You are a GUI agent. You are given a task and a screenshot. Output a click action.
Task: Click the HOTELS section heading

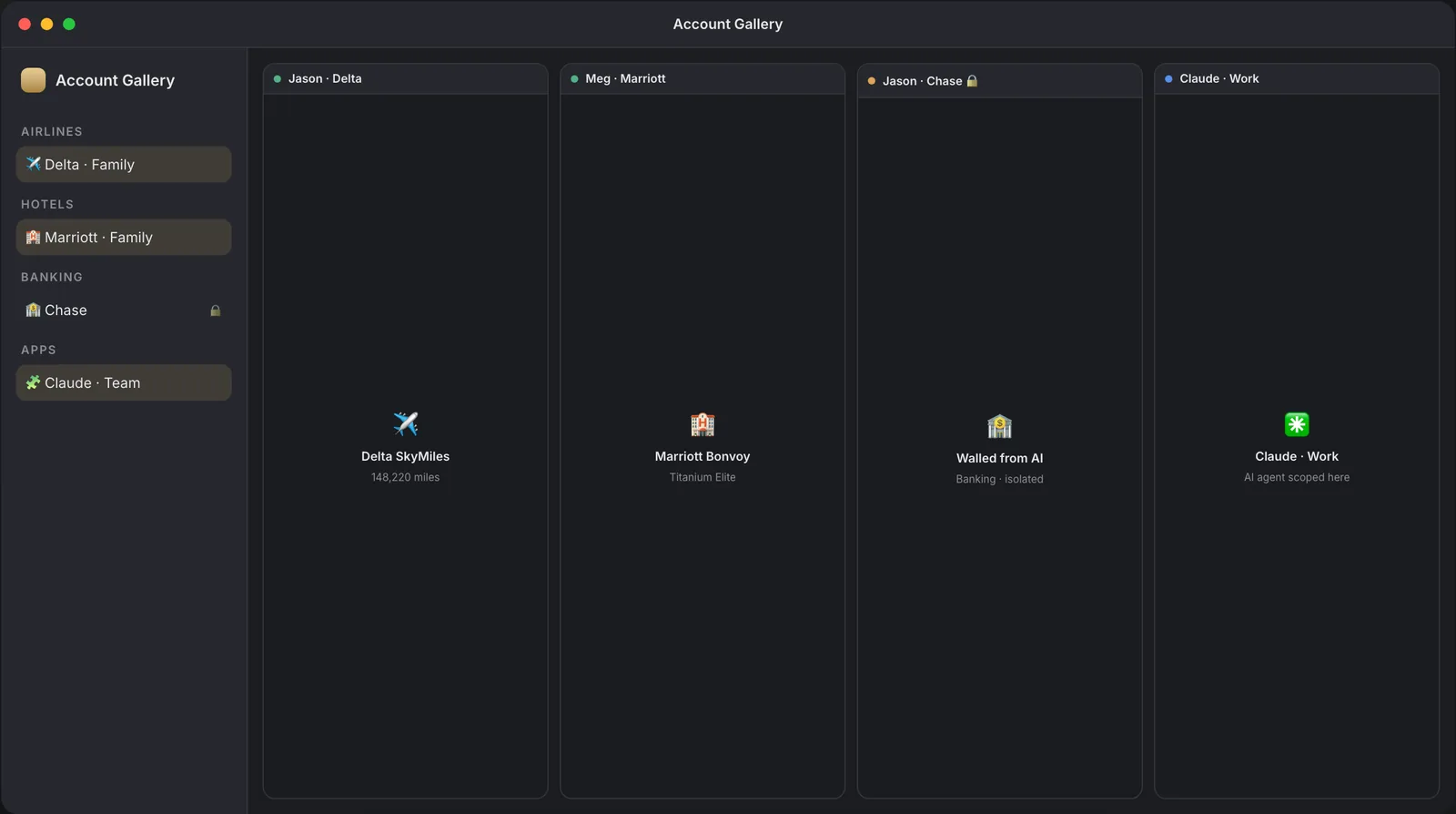tap(47, 204)
